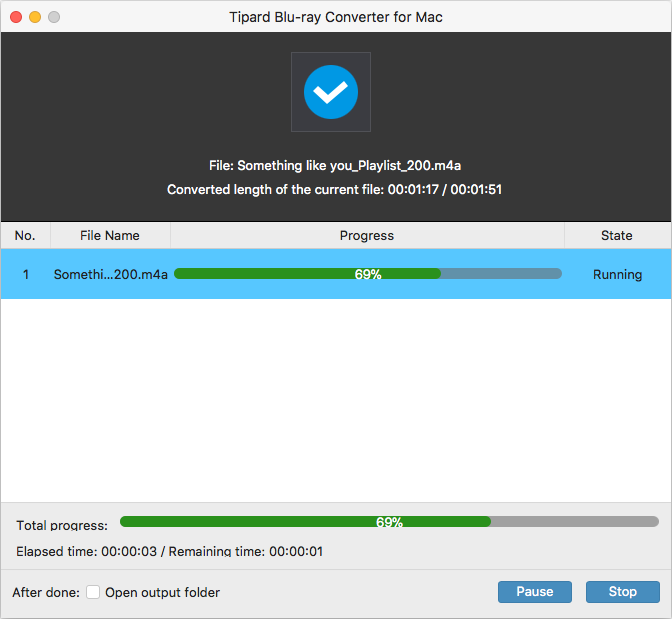This screenshot has width=672, height=619.
Task: Select the Somethi...200.m4a file name cell
Action: [111, 274]
